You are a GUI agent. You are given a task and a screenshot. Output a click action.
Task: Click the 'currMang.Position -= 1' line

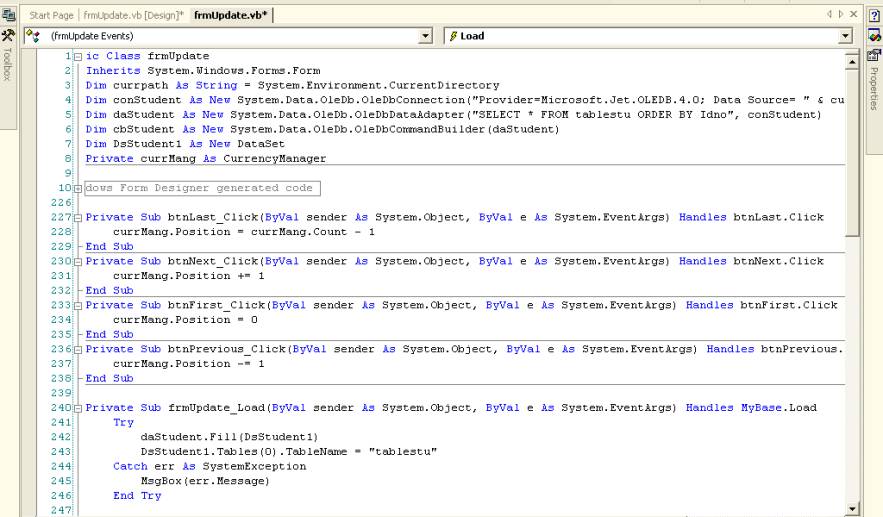point(188,364)
